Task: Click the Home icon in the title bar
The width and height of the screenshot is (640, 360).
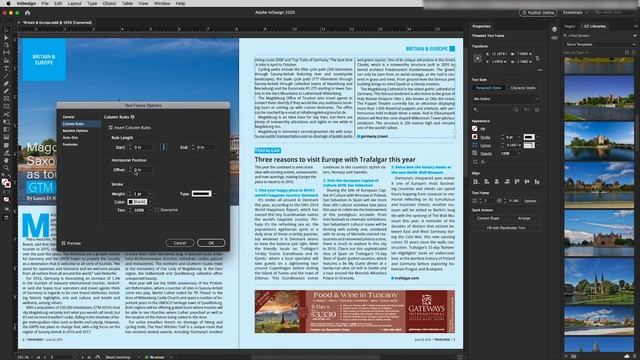Action: [27, 13]
